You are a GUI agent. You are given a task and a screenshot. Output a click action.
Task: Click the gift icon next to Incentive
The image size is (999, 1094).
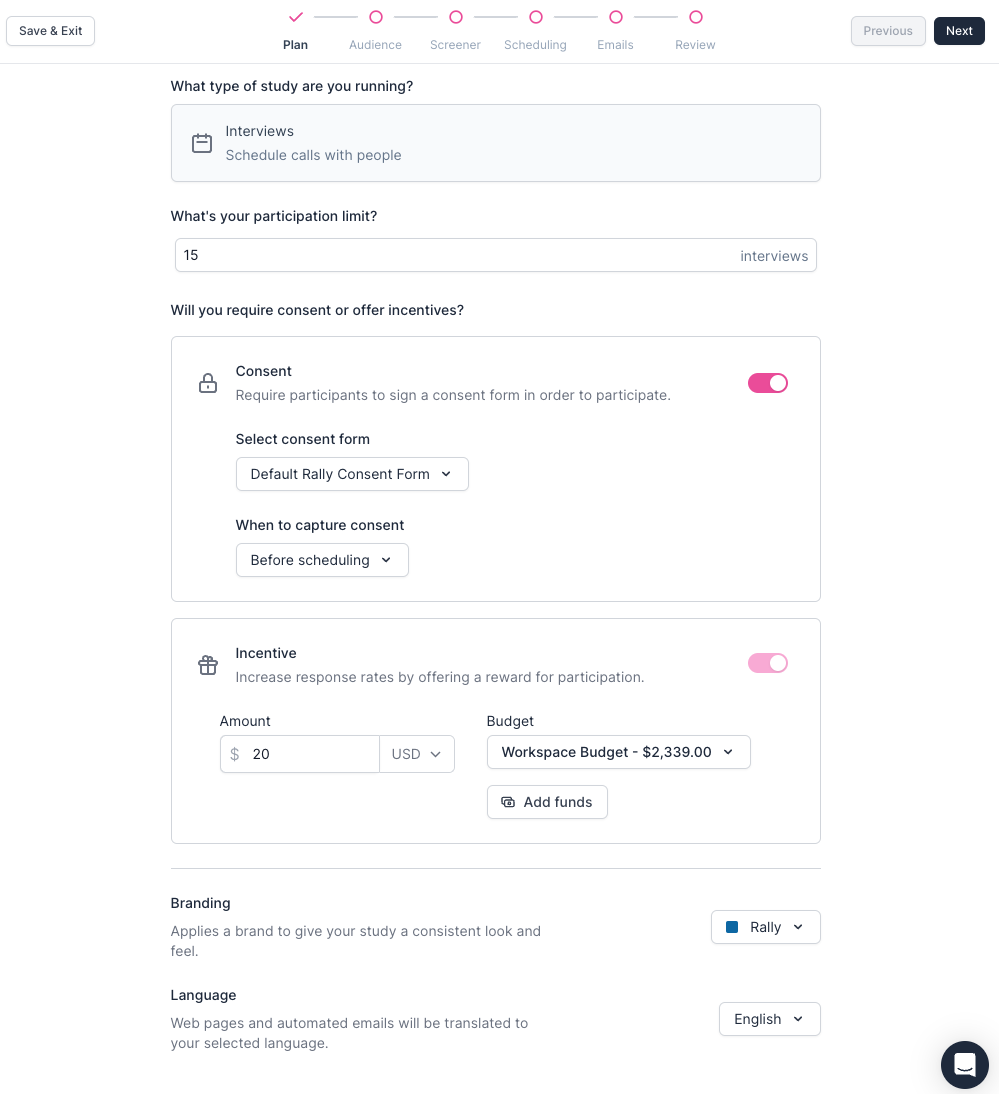[x=208, y=665]
